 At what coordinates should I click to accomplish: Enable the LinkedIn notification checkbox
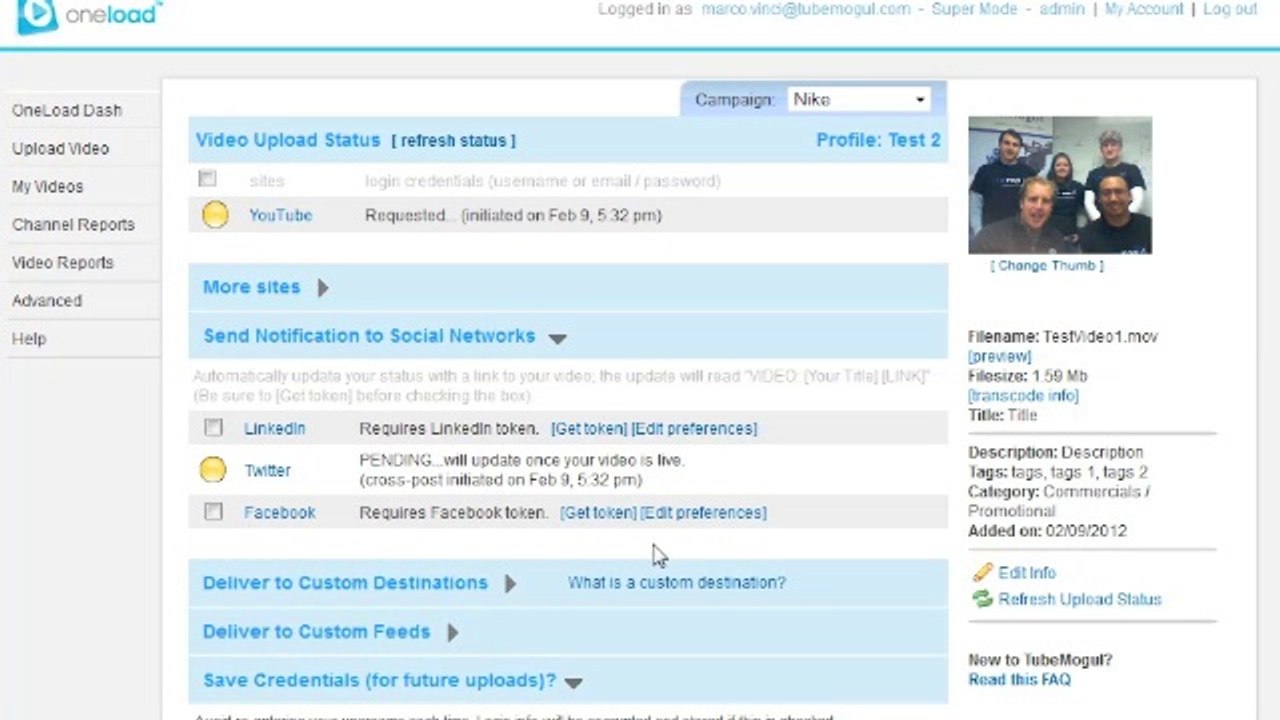[213, 428]
